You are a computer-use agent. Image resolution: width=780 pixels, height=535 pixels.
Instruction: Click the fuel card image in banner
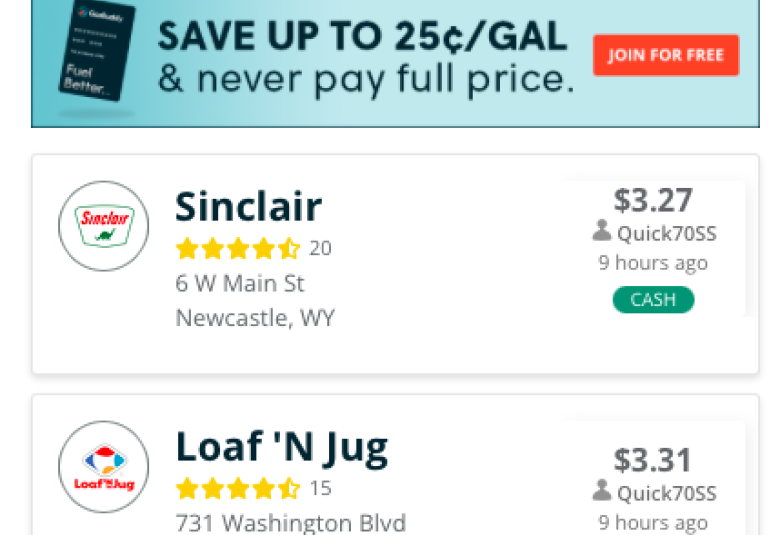click(97, 51)
